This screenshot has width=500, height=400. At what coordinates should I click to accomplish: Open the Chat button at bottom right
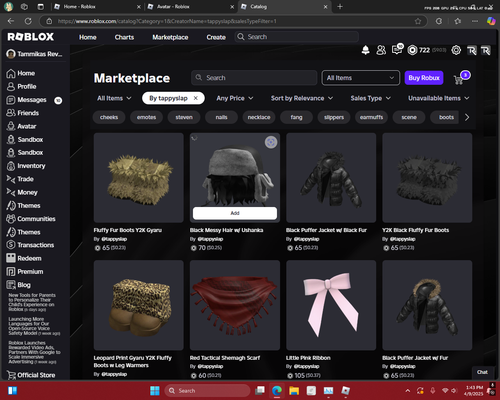click(482, 372)
